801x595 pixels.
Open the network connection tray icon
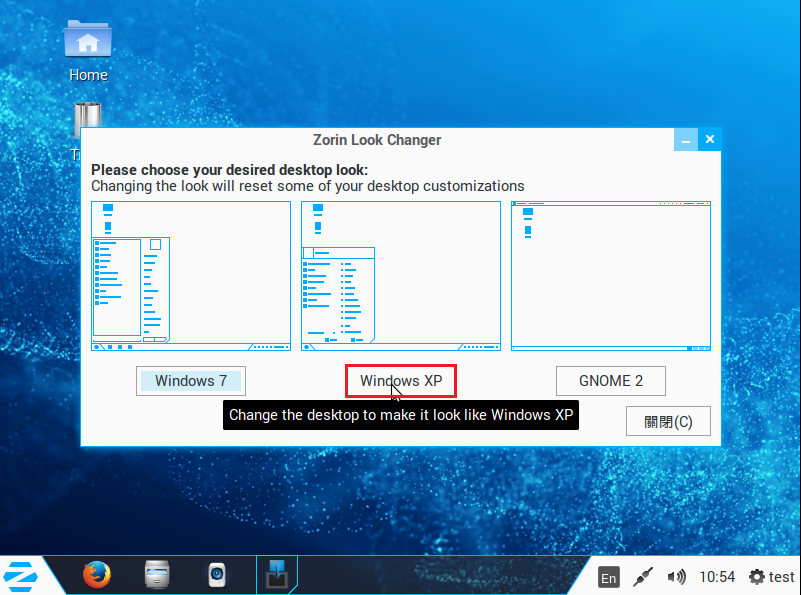[643, 577]
